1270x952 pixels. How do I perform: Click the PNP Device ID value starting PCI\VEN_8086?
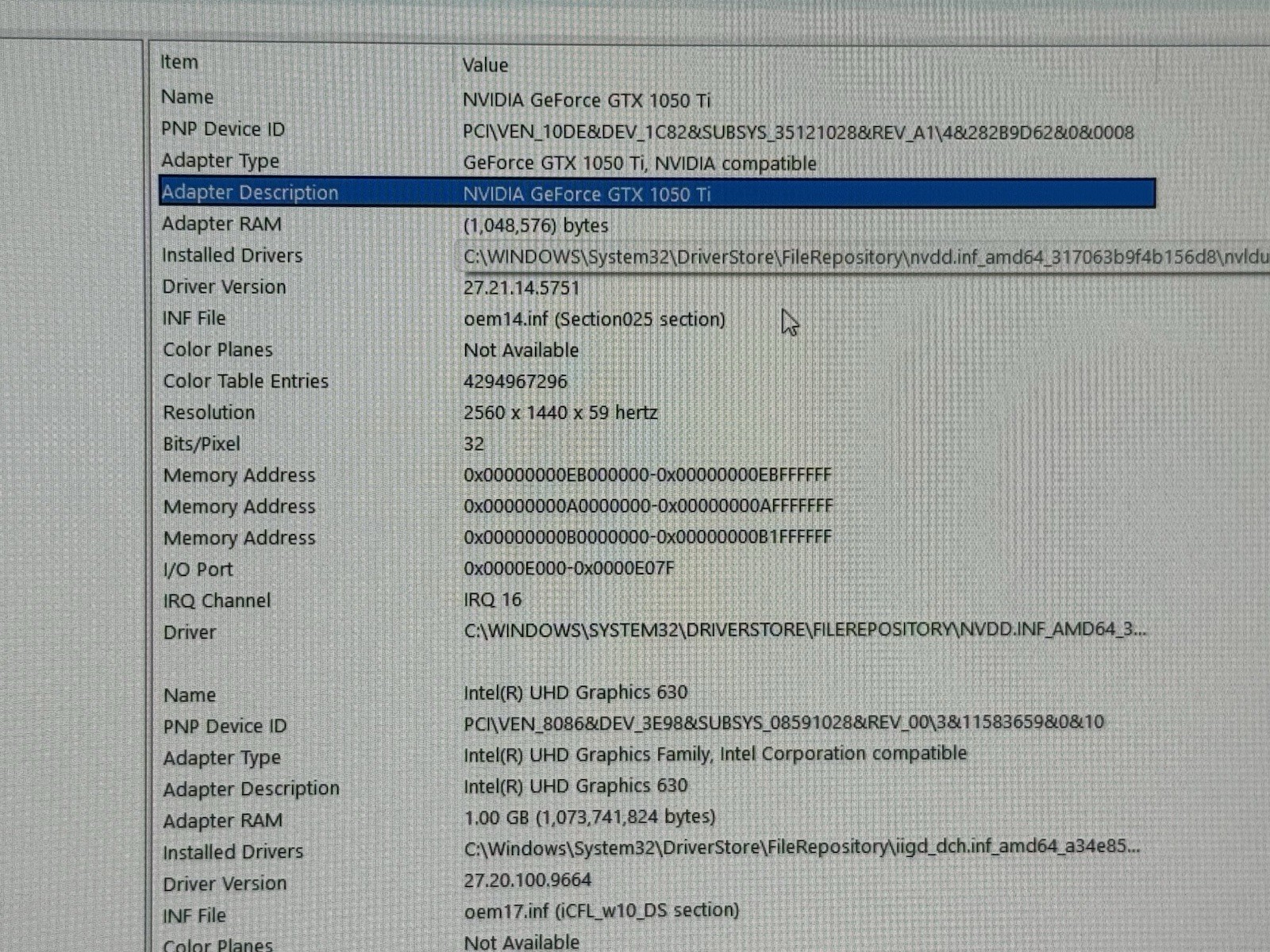(784, 723)
